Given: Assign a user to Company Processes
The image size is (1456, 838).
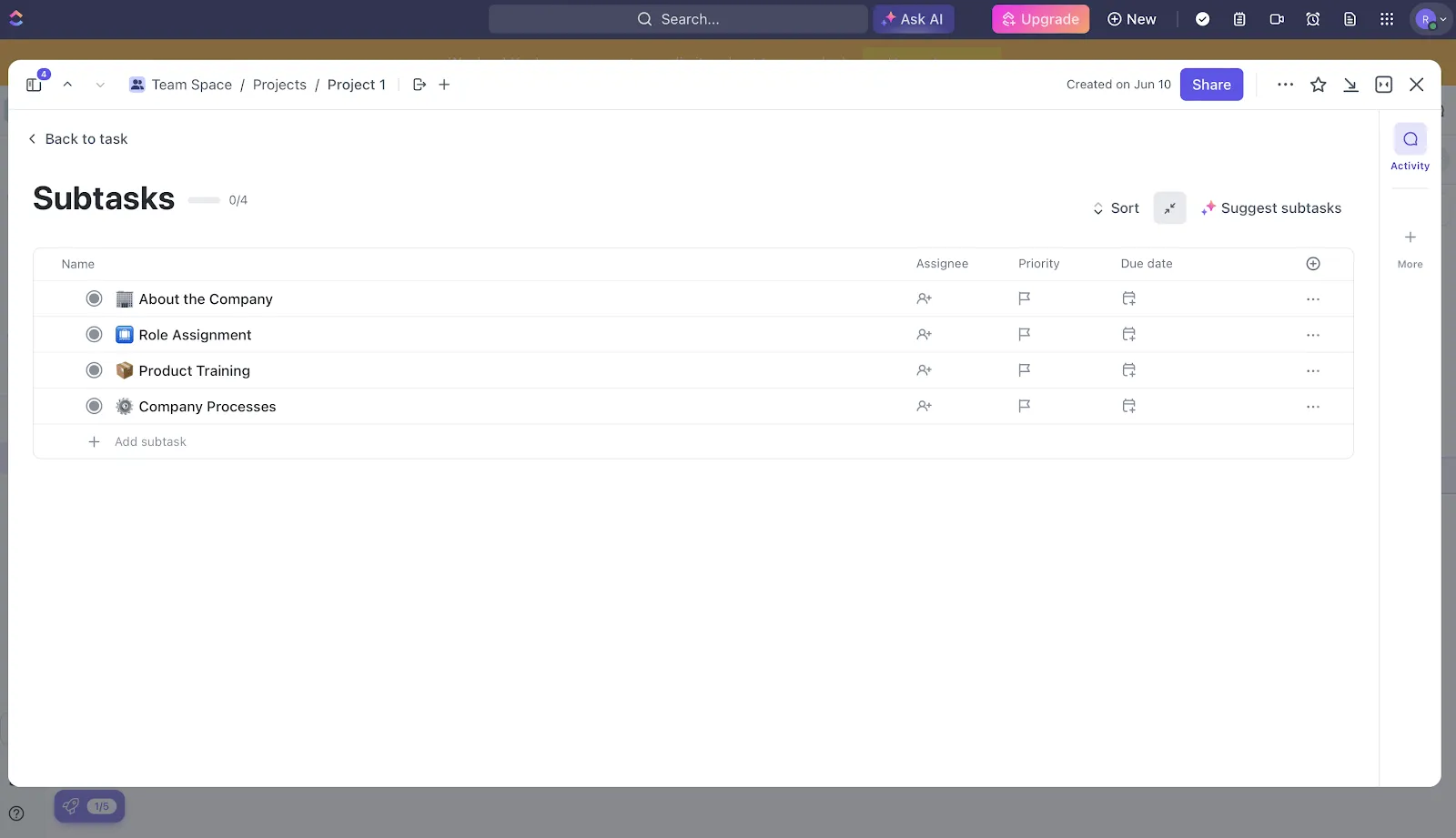Looking at the screenshot, I should click(925, 407).
